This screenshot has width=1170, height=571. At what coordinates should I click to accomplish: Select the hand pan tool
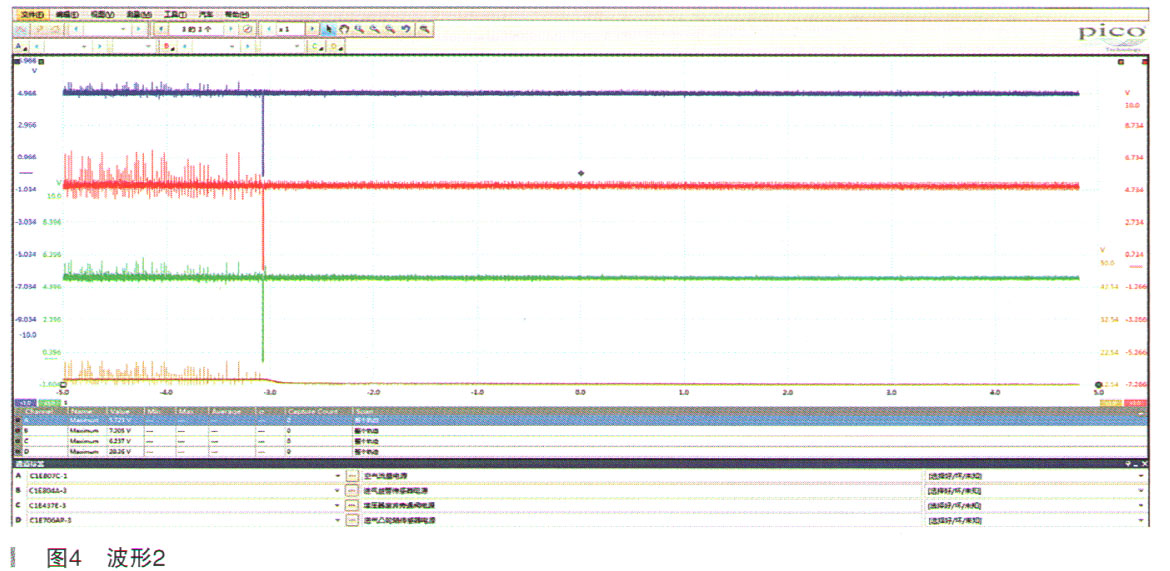344,29
